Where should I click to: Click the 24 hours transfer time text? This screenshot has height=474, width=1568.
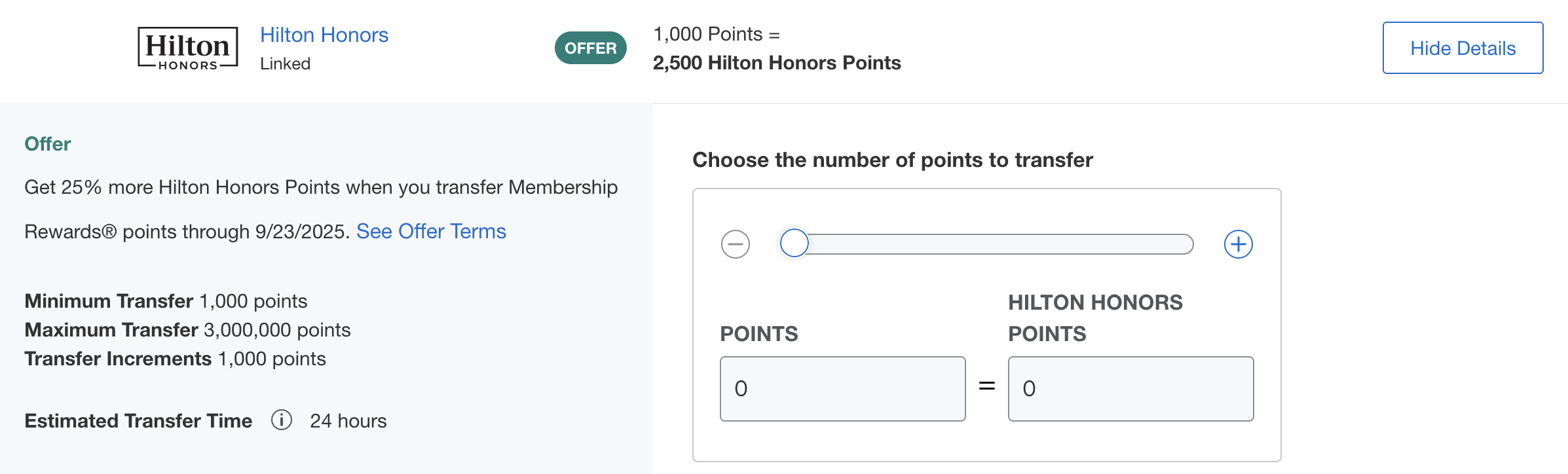coord(348,421)
